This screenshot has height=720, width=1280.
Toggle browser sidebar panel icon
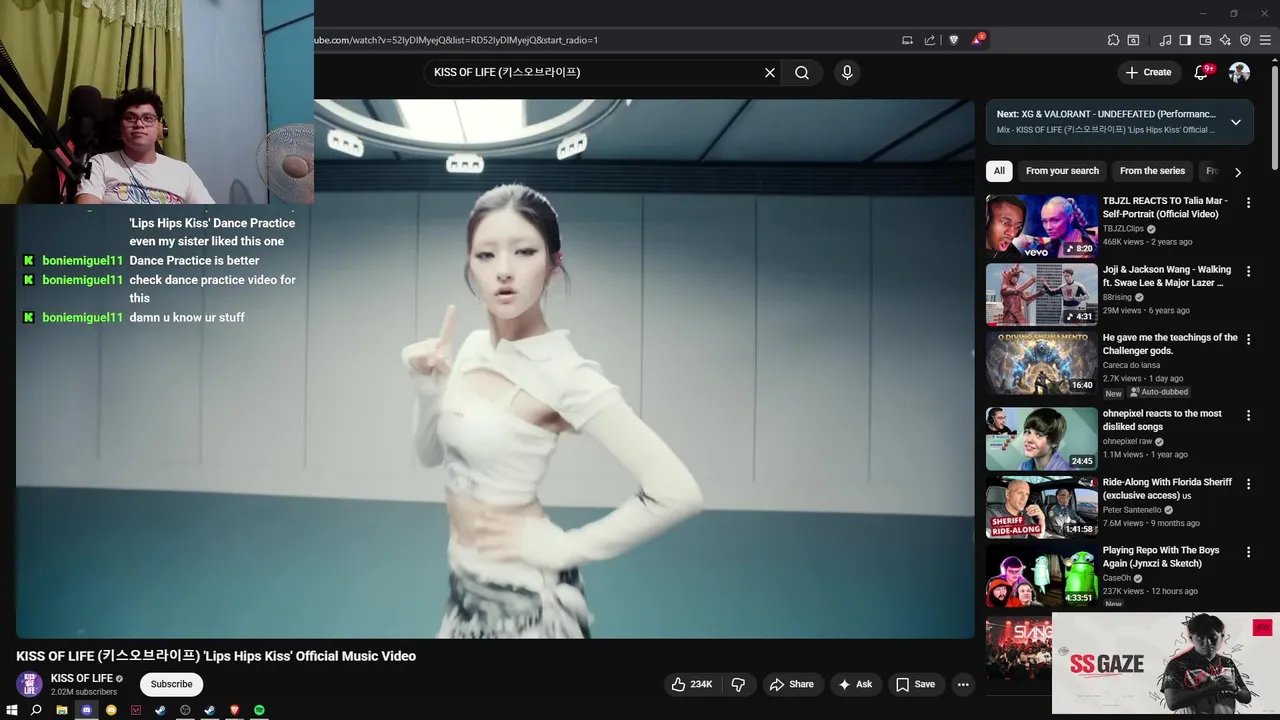coord(1185,40)
